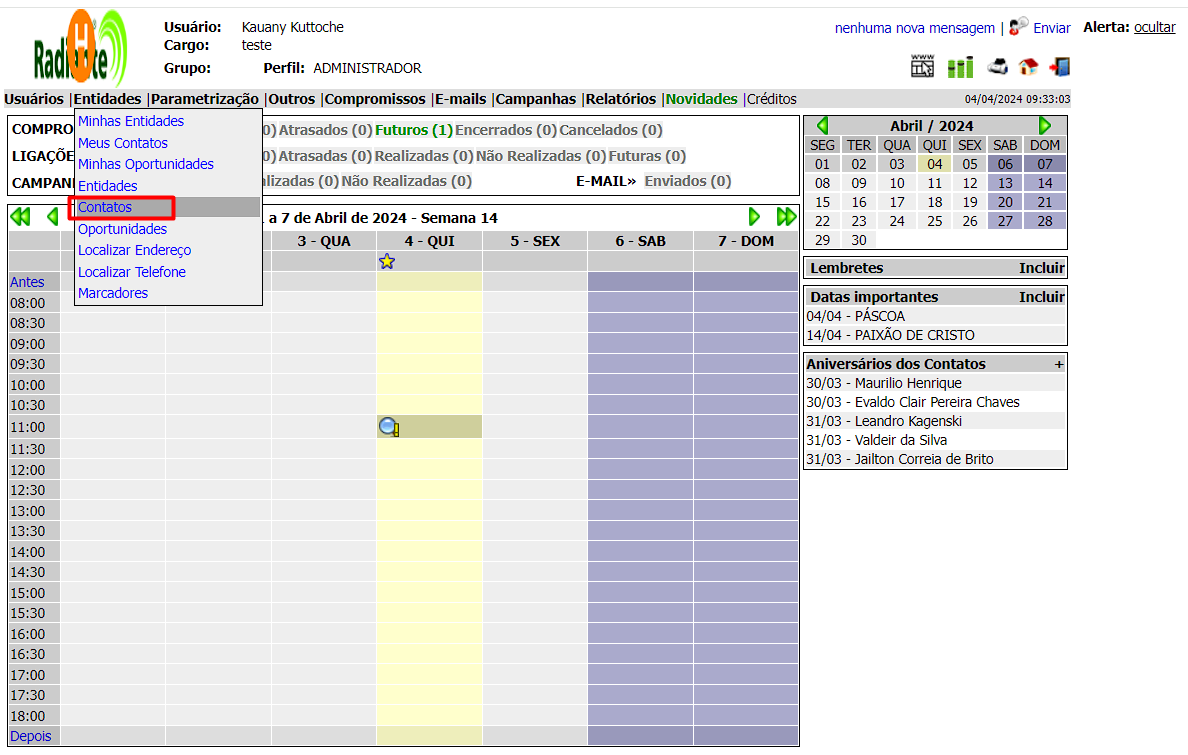Open the 11:00 Thursday appointment magnifier icon
1188x755 pixels.
click(389, 427)
